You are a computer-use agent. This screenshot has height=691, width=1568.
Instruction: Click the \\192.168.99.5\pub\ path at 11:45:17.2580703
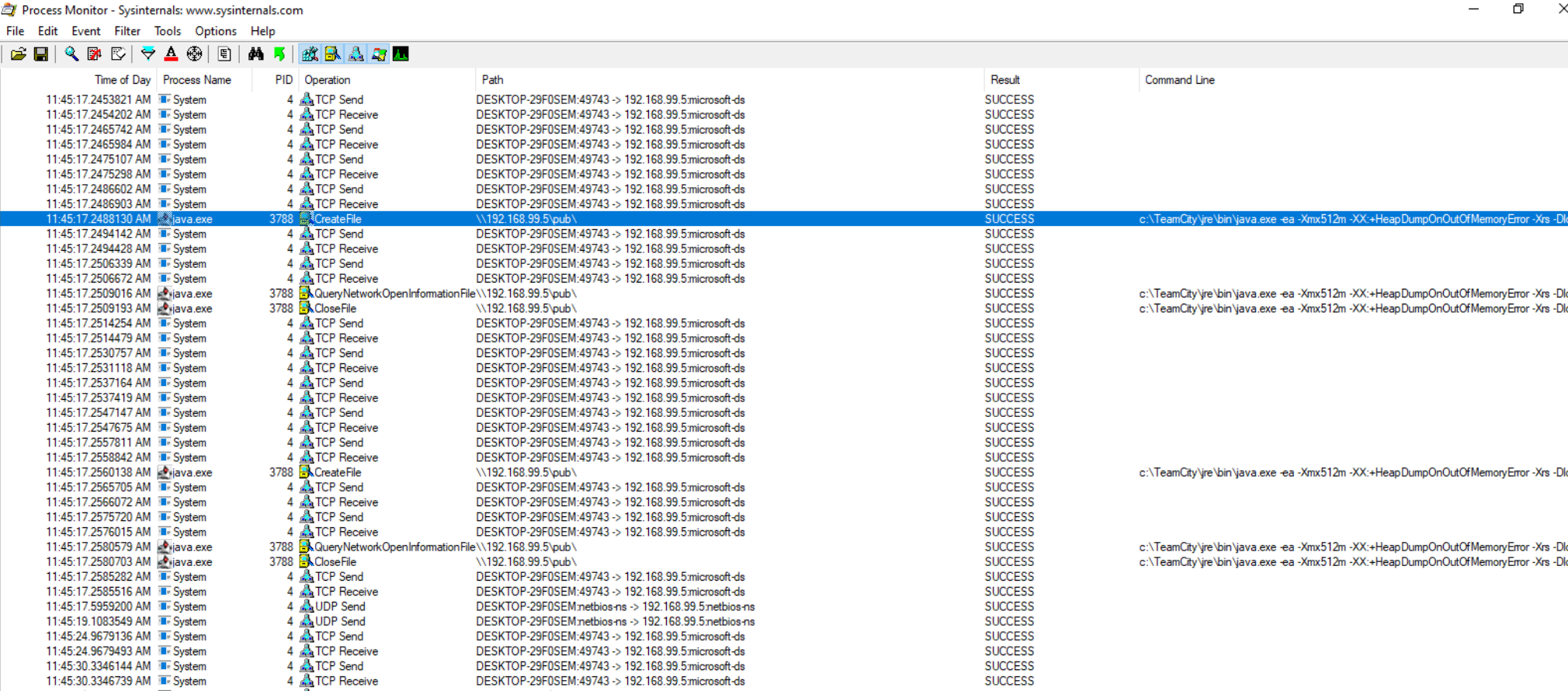click(x=526, y=561)
